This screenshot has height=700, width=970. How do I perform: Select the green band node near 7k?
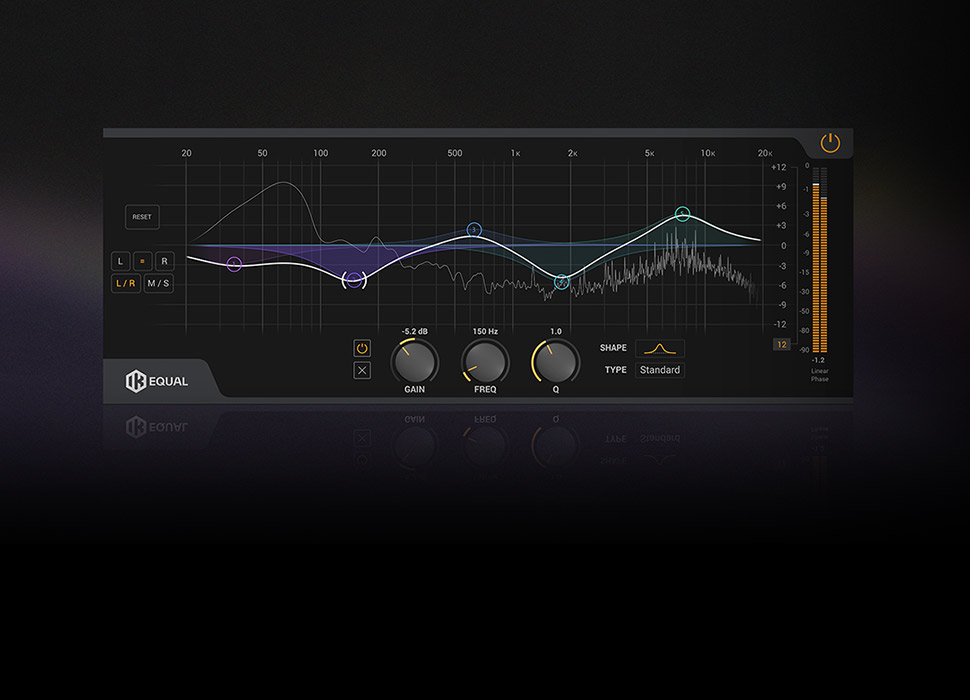(682, 214)
